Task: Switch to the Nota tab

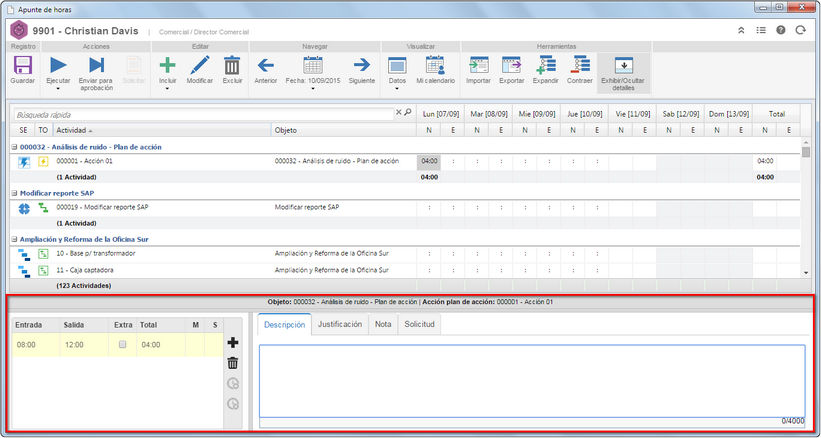Action: coord(383,324)
